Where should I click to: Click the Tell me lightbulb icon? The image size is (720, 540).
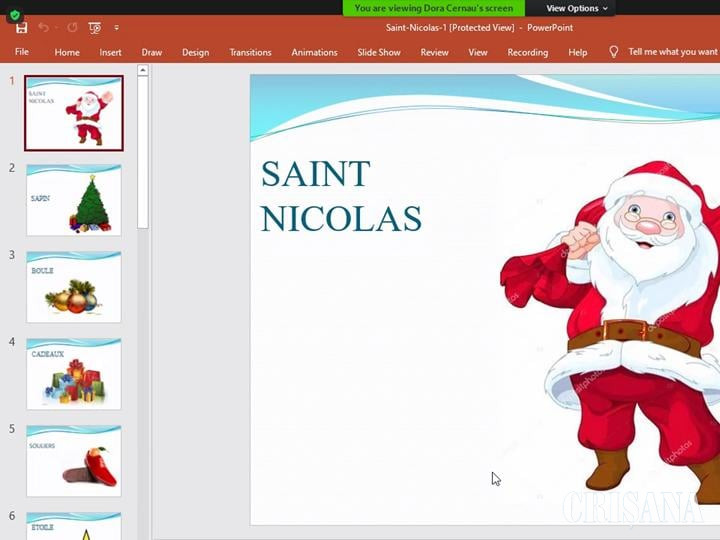(x=613, y=52)
